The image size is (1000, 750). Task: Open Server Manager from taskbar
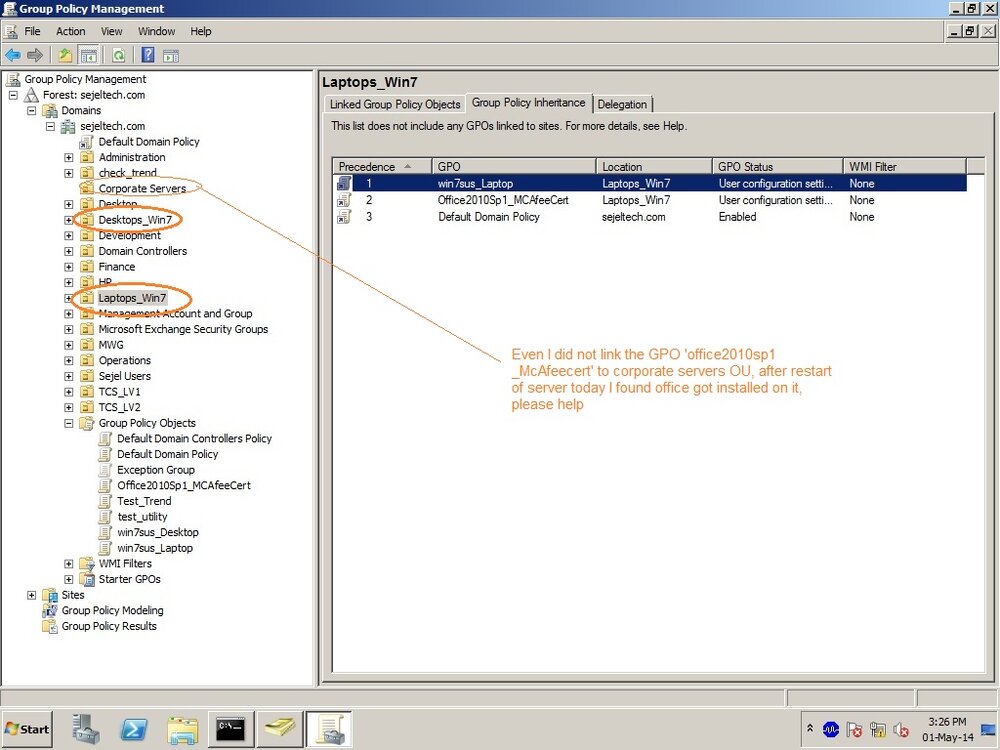pyautogui.click(x=85, y=729)
